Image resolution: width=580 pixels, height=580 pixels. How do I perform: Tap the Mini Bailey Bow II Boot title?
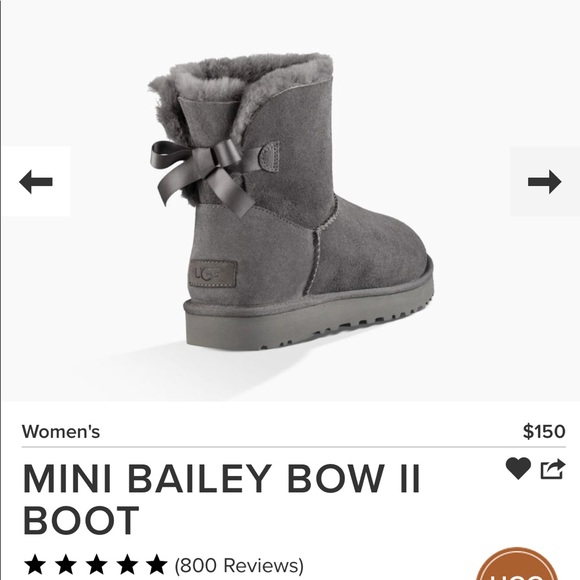[222, 499]
